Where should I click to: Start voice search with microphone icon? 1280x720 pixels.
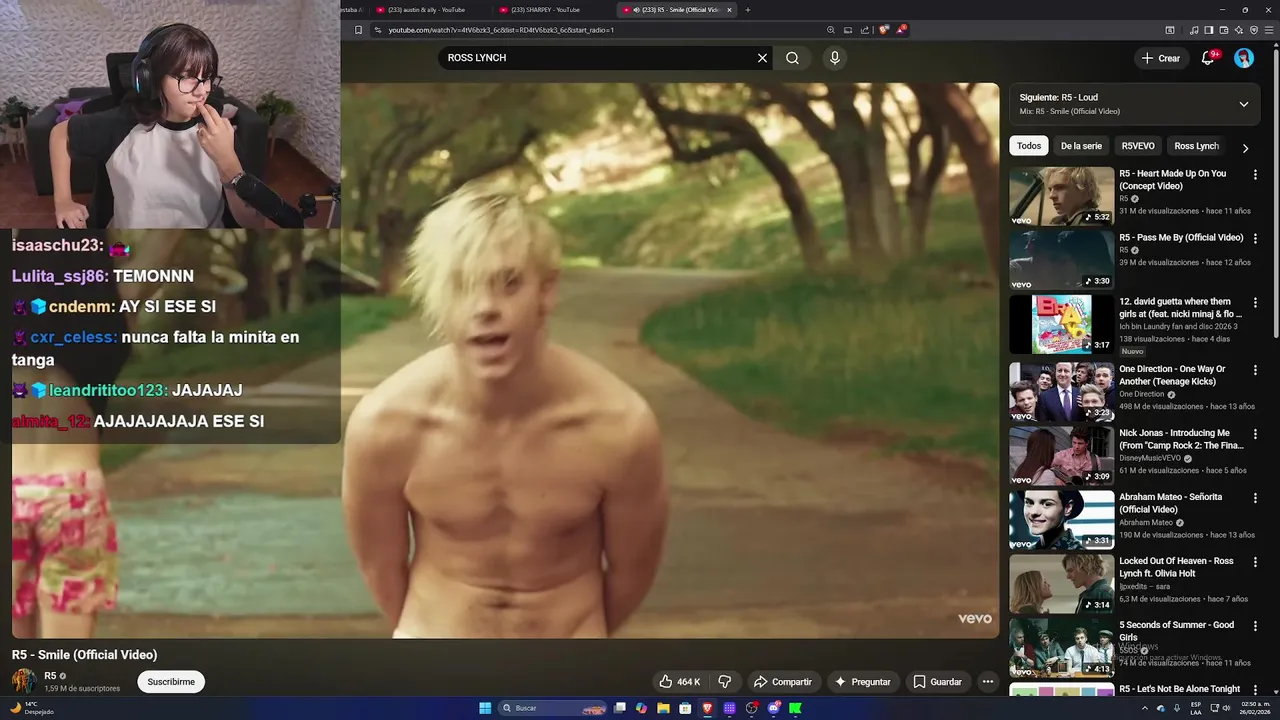coord(835,58)
